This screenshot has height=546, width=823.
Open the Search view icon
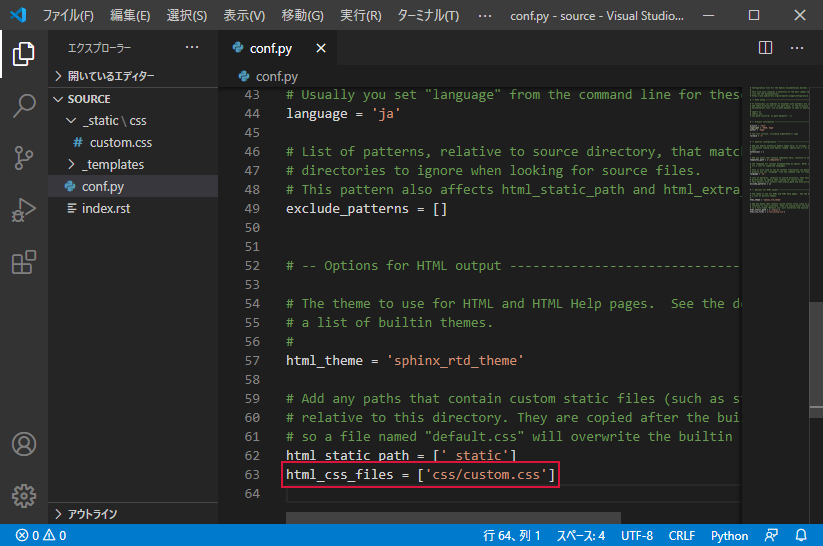coord(24,106)
